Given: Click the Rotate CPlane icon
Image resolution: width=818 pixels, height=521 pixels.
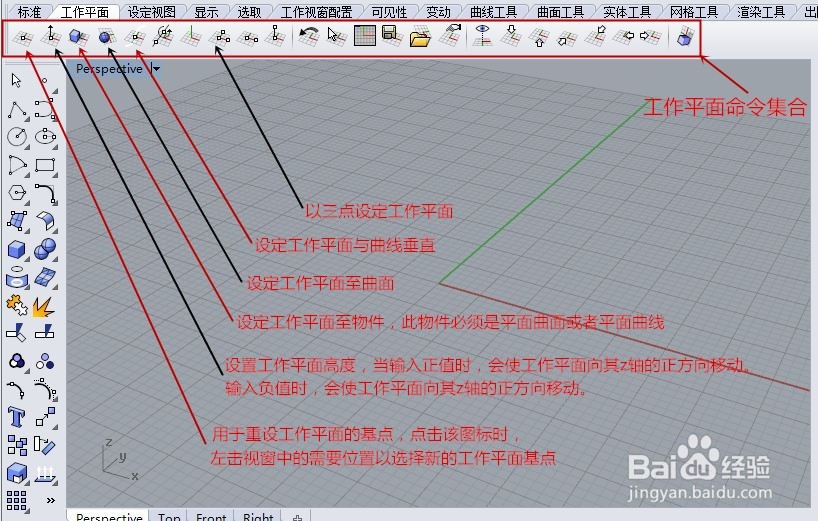Looking at the screenshot, I should pyautogui.click(x=163, y=36).
